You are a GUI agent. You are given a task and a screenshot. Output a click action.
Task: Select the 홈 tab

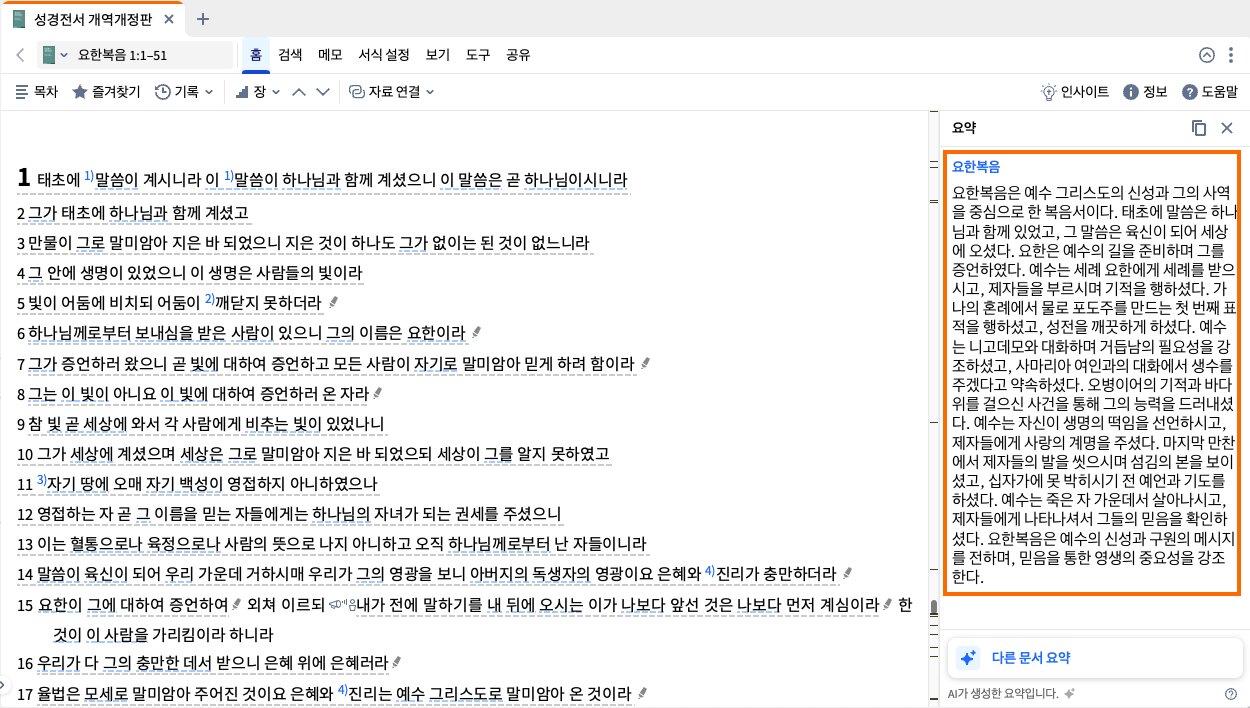click(256, 55)
